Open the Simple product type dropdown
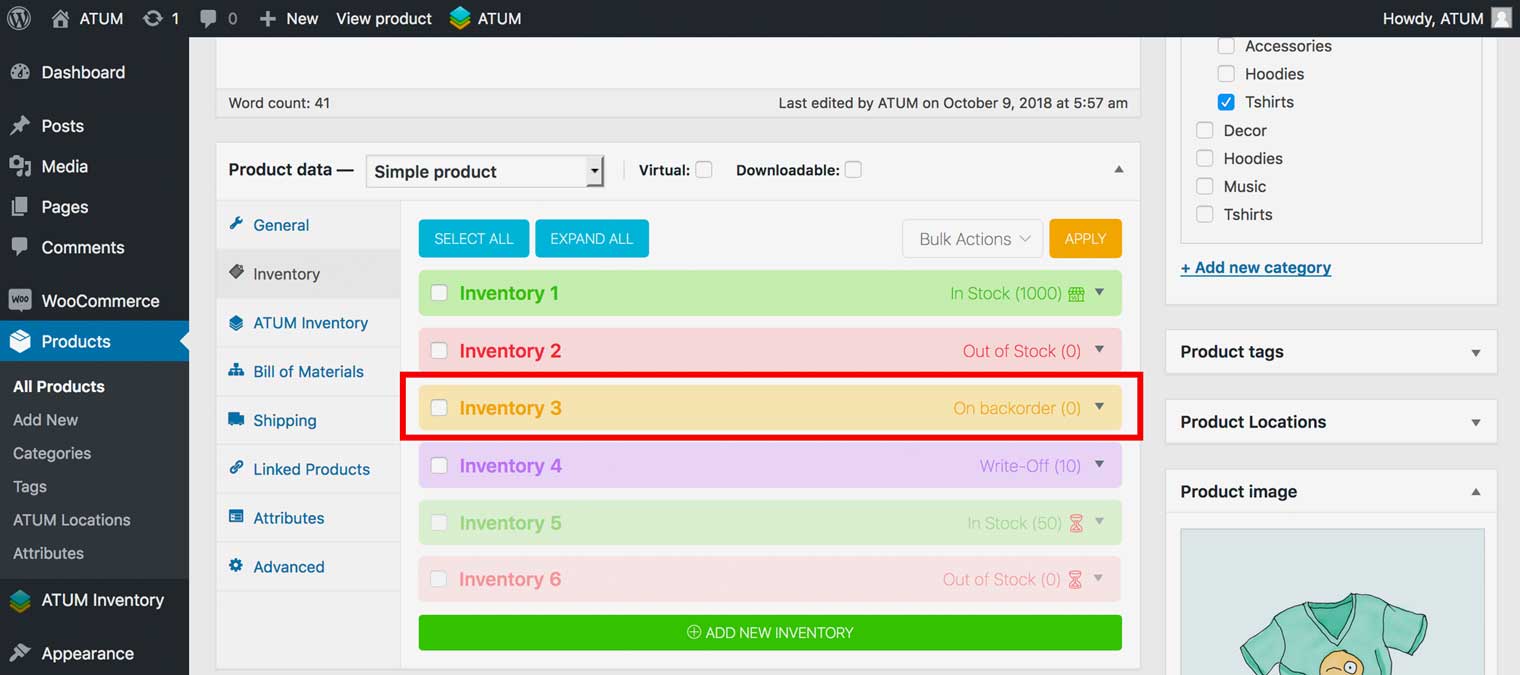Image resolution: width=1520 pixels, height=675 pixels. point(485,171)
